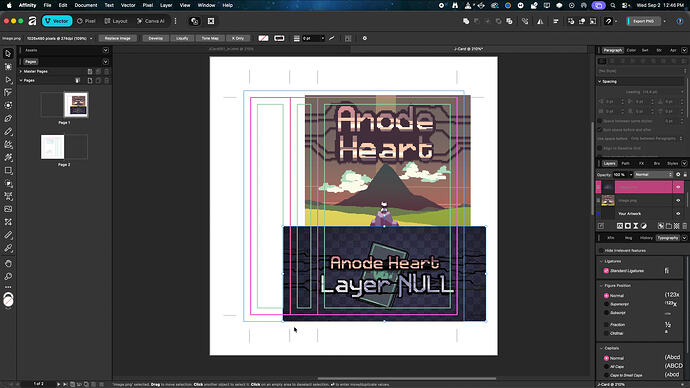This screenshot has width=690, height=388.
Task: Open the Vector menu in menu bar
Action: pyautogui.click(x=128, y=5)
